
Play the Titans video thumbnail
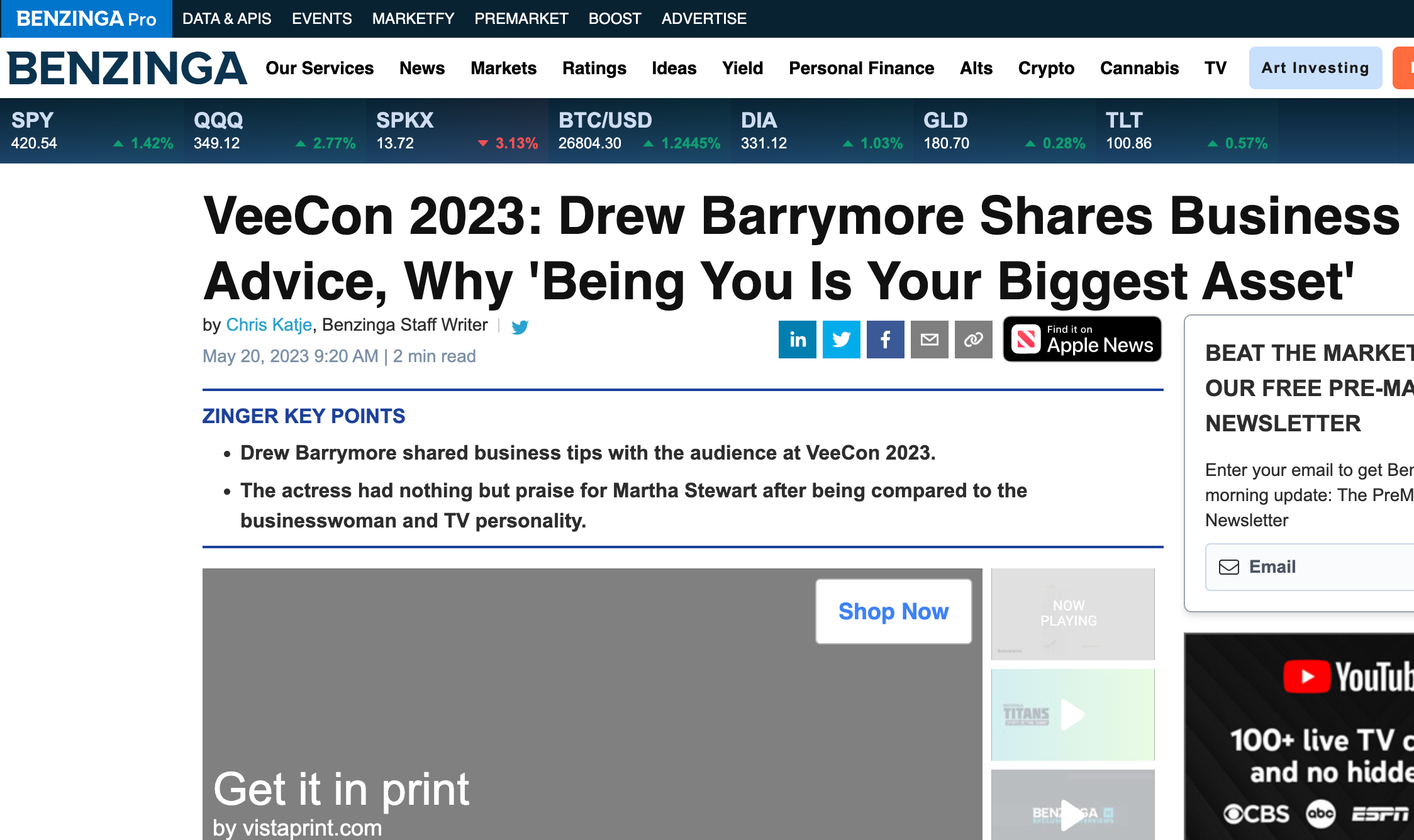pyautogui.click(x=1072, y=715)
